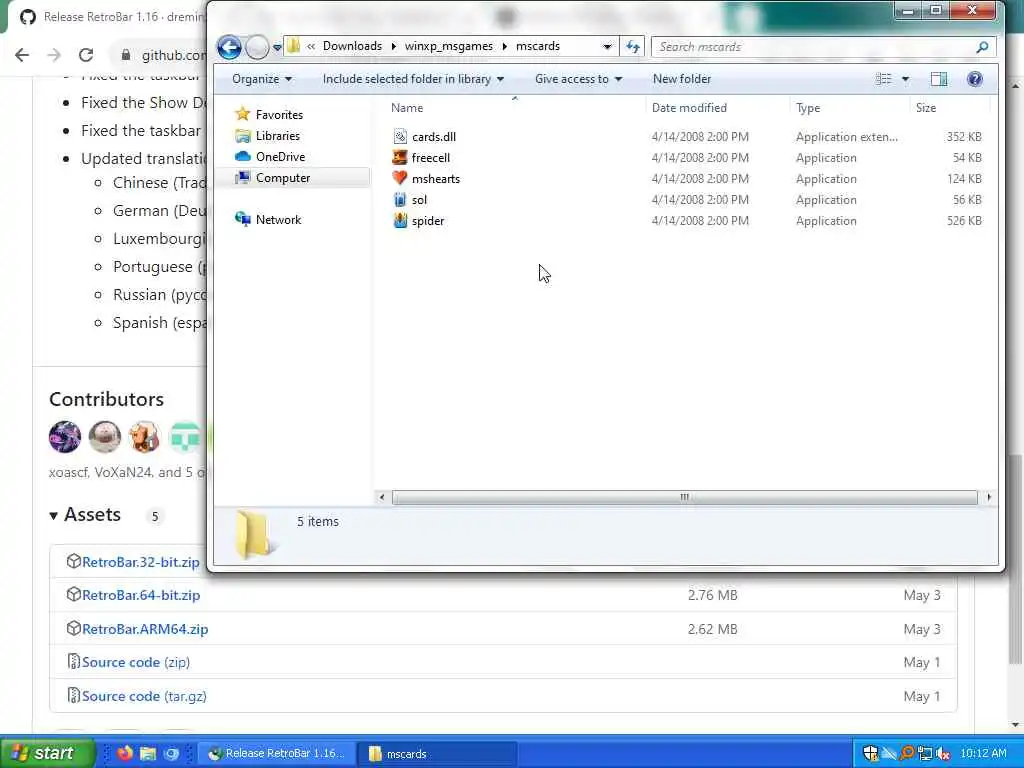Screen dimensions: 1024x768
Task: Open the view options dropdown arrow
Action: [905, 79]
